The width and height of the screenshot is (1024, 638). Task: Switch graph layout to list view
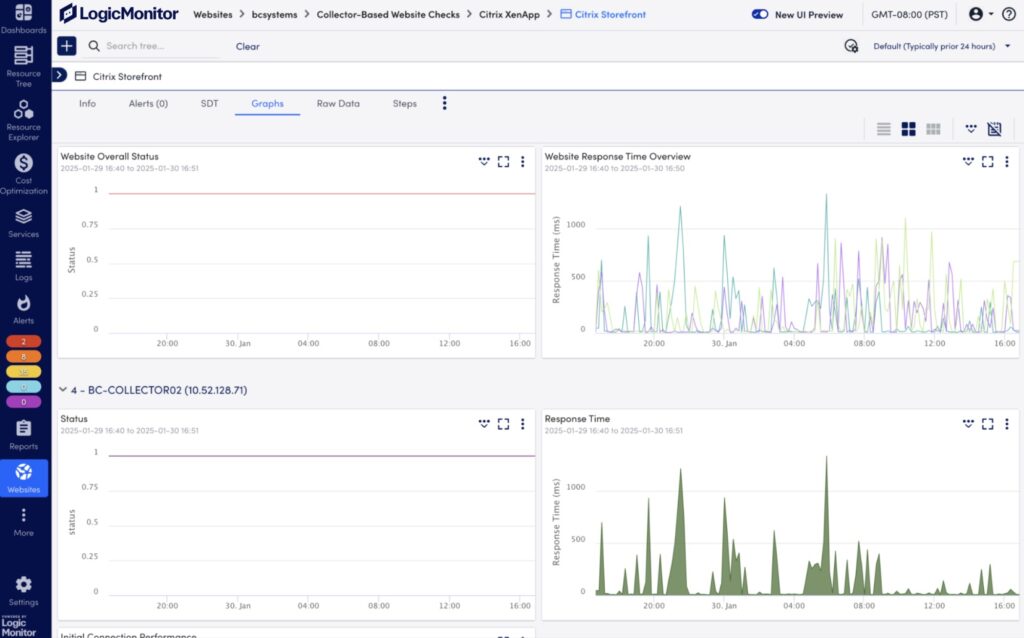point(883,128)
